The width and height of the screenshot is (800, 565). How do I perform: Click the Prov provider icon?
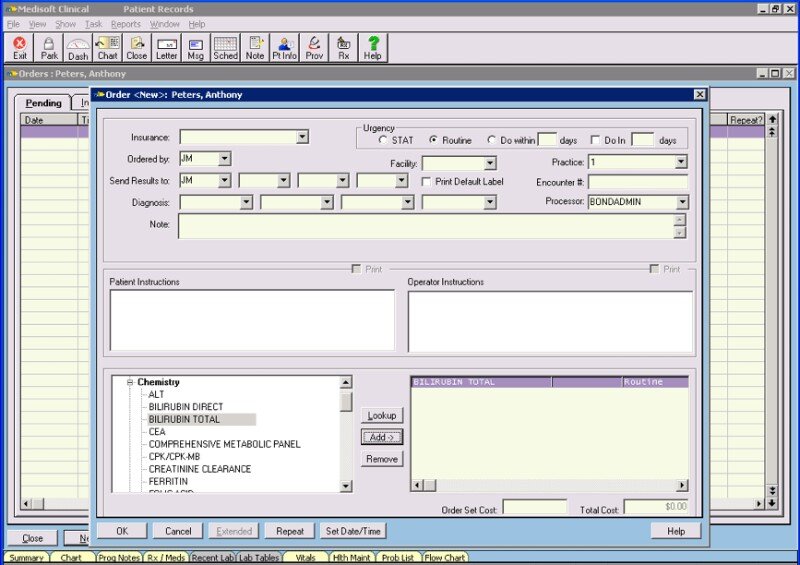coord(315,48)
